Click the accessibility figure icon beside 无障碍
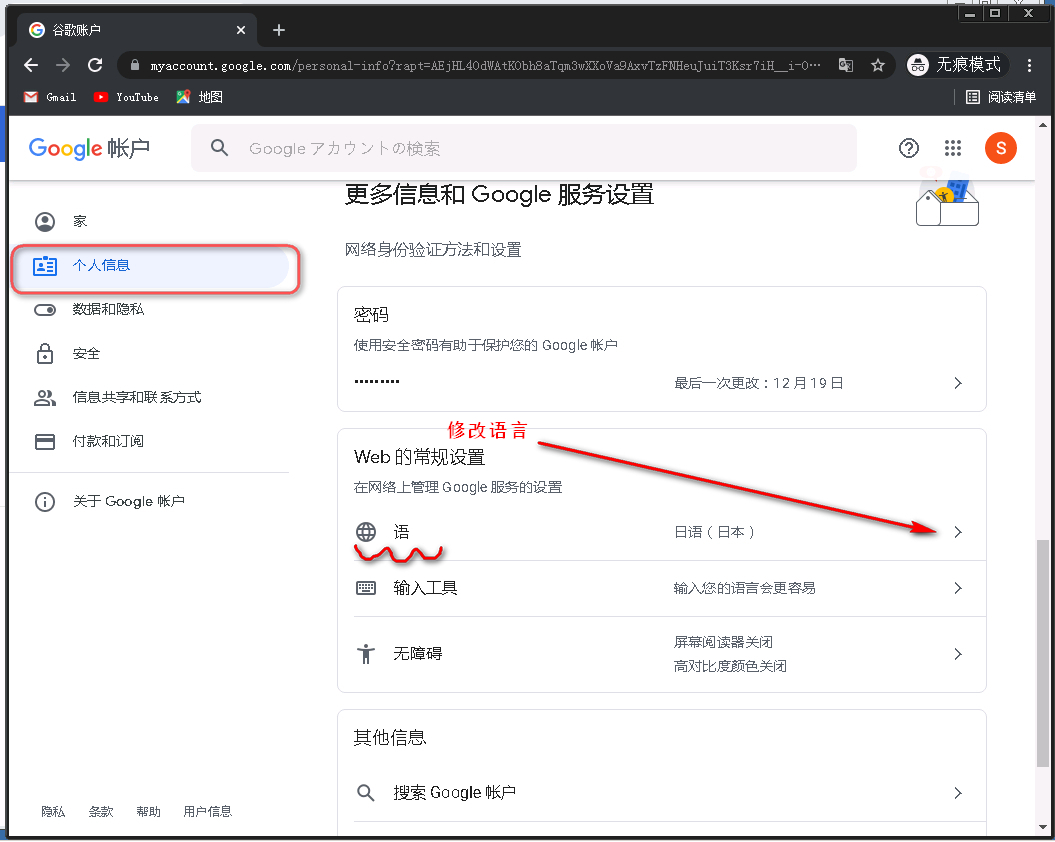Viewport: 1055px width, 842px height. click(366, 654)
